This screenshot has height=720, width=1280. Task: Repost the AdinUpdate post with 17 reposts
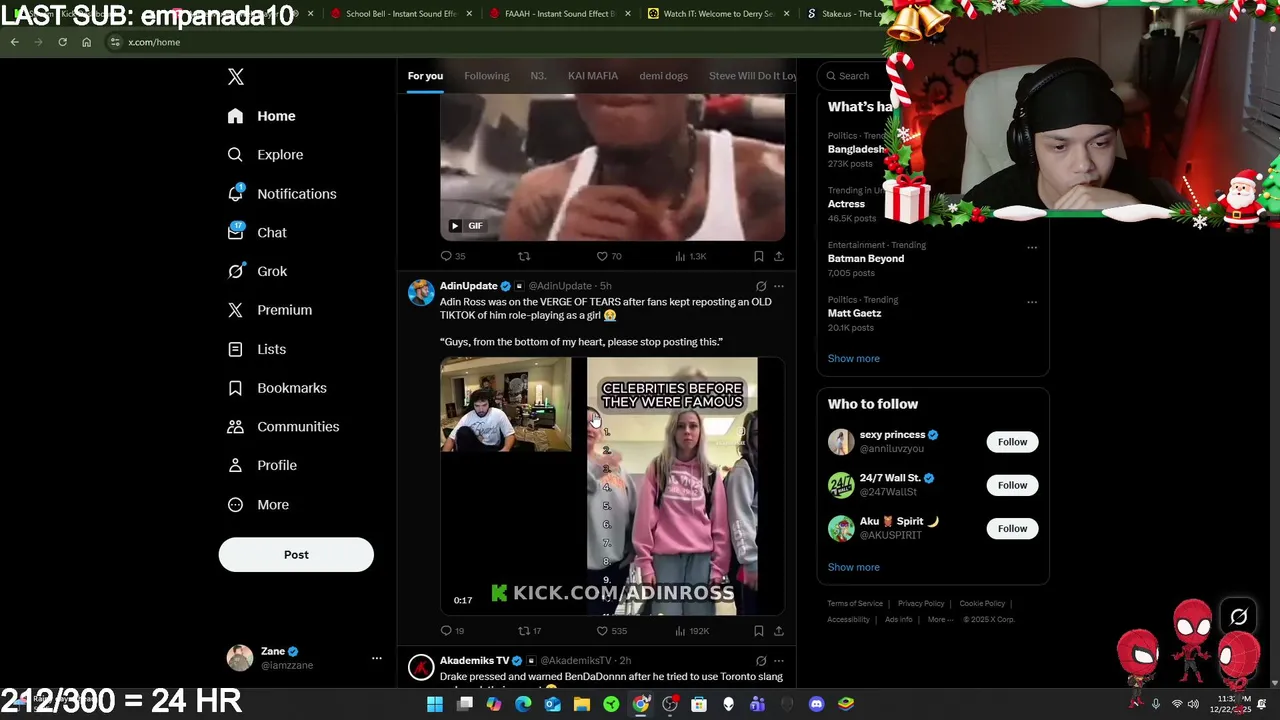[x=530, y=631]
